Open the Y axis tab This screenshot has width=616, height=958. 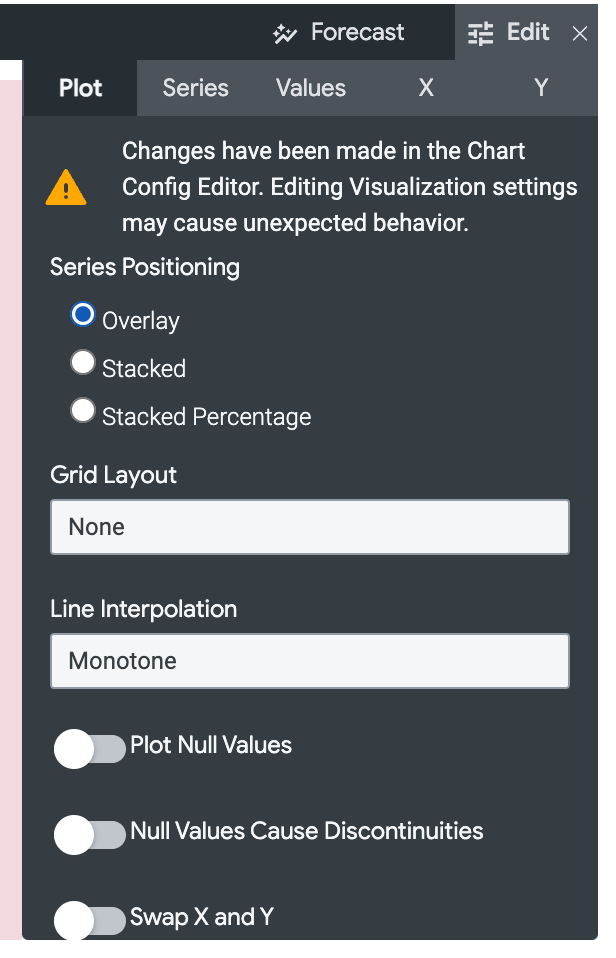541,88
